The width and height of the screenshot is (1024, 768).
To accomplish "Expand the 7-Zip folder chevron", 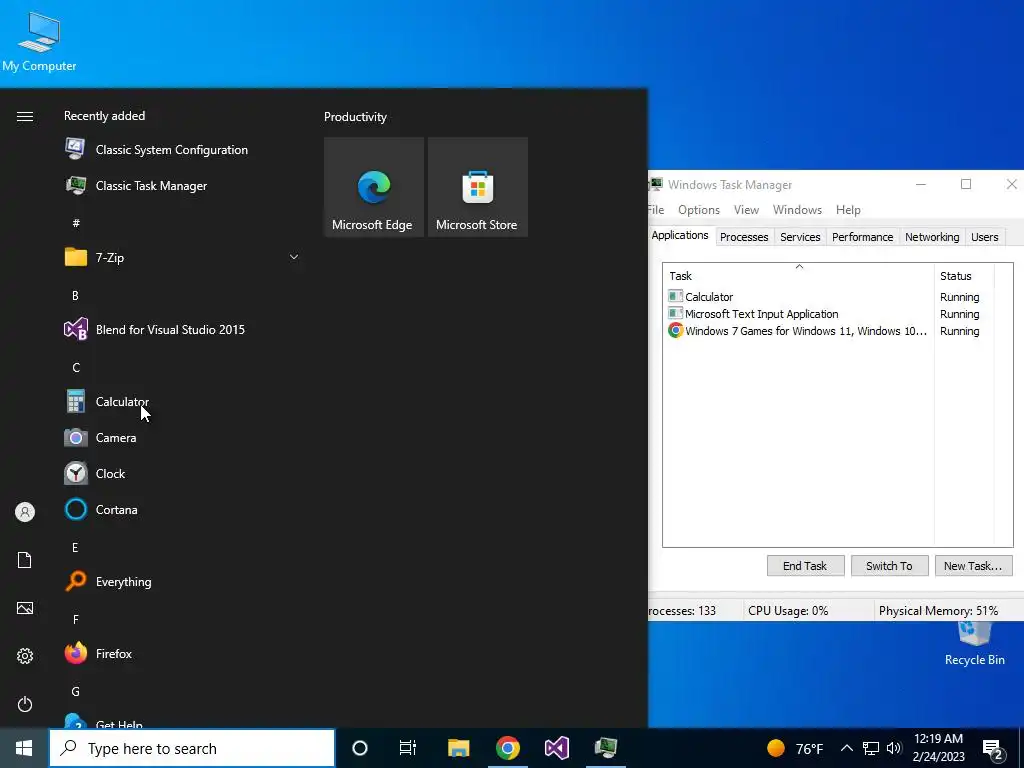I will tap(294, 257).
